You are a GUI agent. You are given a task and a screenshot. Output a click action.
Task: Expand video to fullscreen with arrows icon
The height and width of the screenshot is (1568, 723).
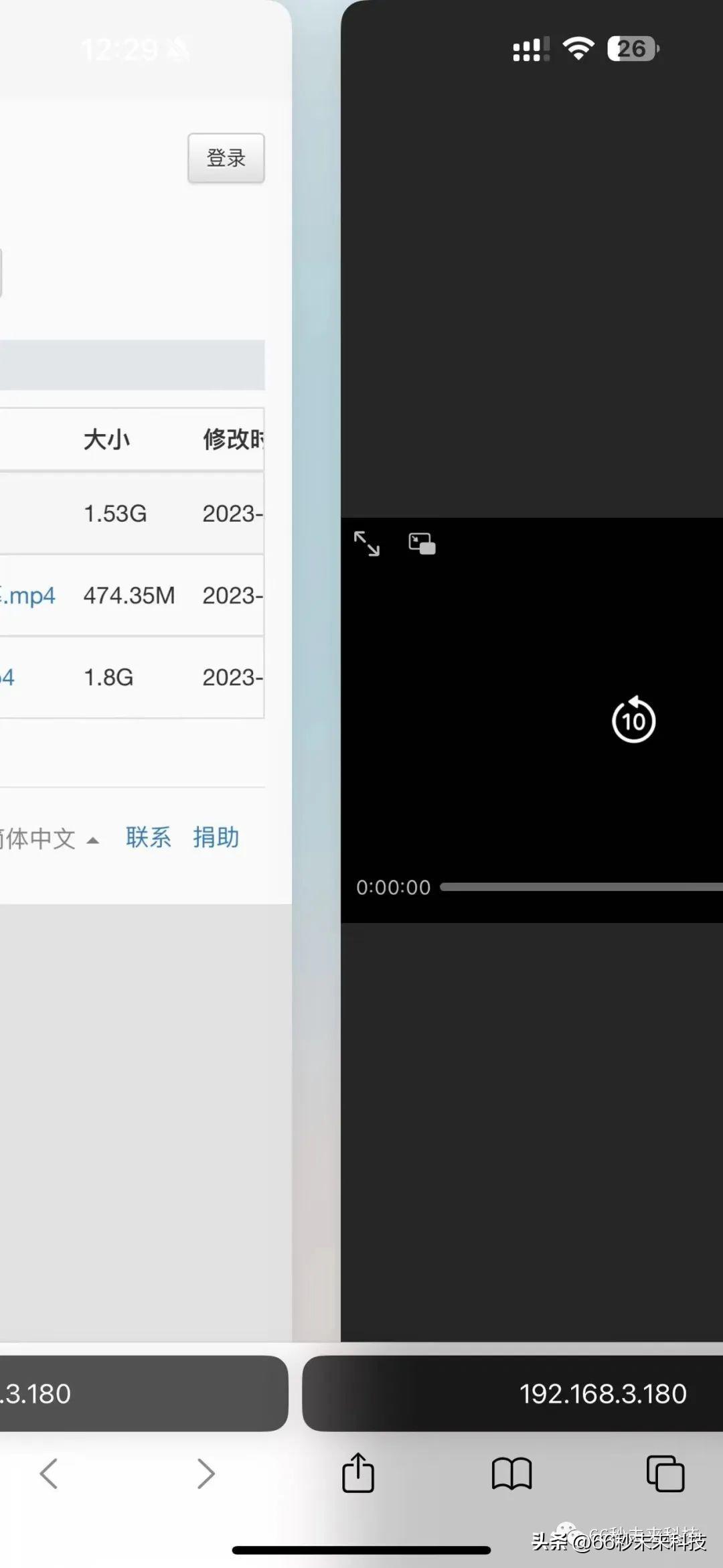point(366,543)
